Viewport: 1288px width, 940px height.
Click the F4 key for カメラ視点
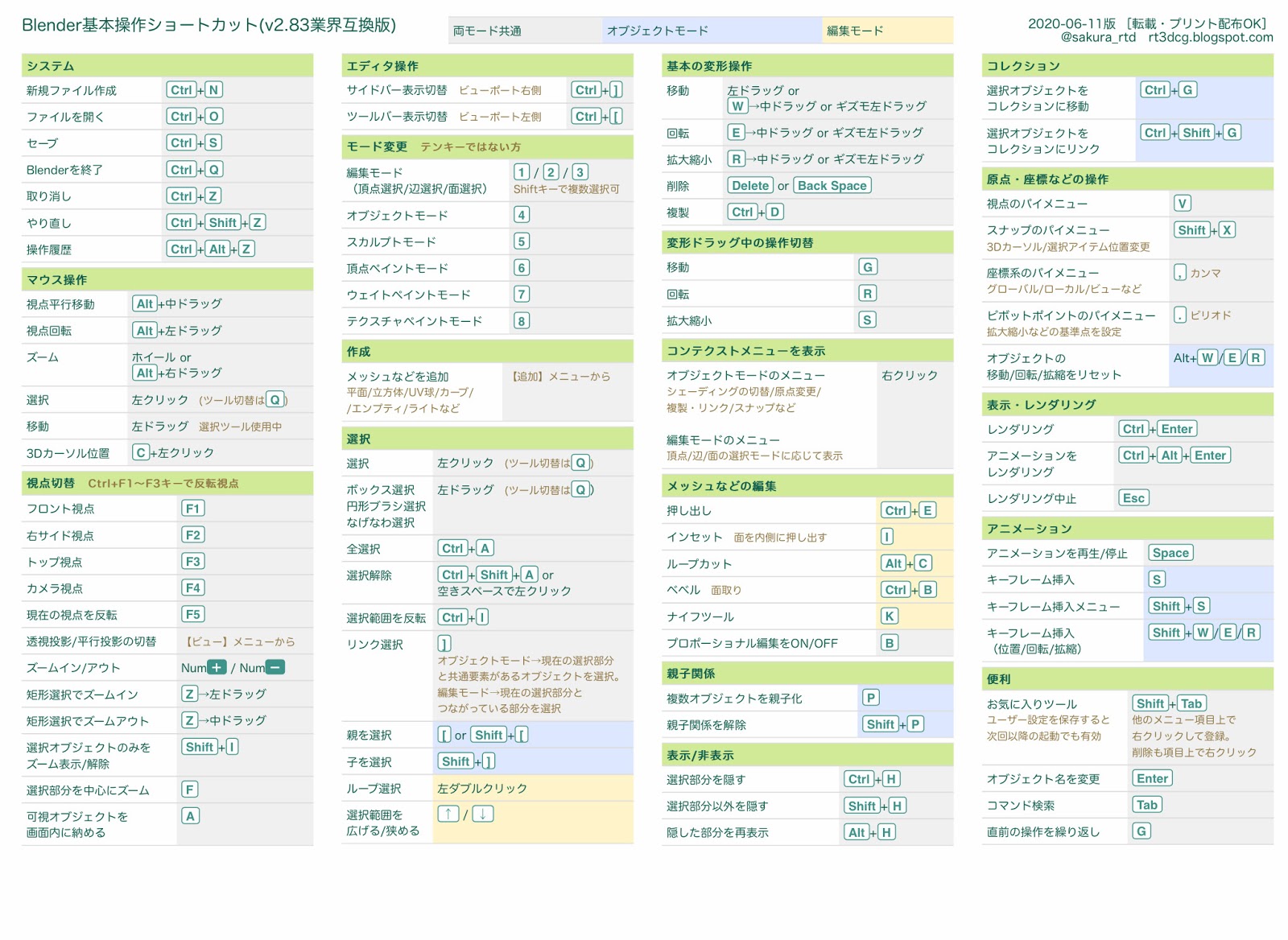pyautogui.click(x=193, y=588)
